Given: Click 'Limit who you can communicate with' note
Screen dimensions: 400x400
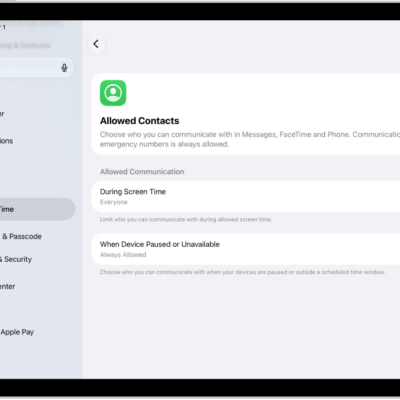Looking at the screenshot, I should 186,219.
